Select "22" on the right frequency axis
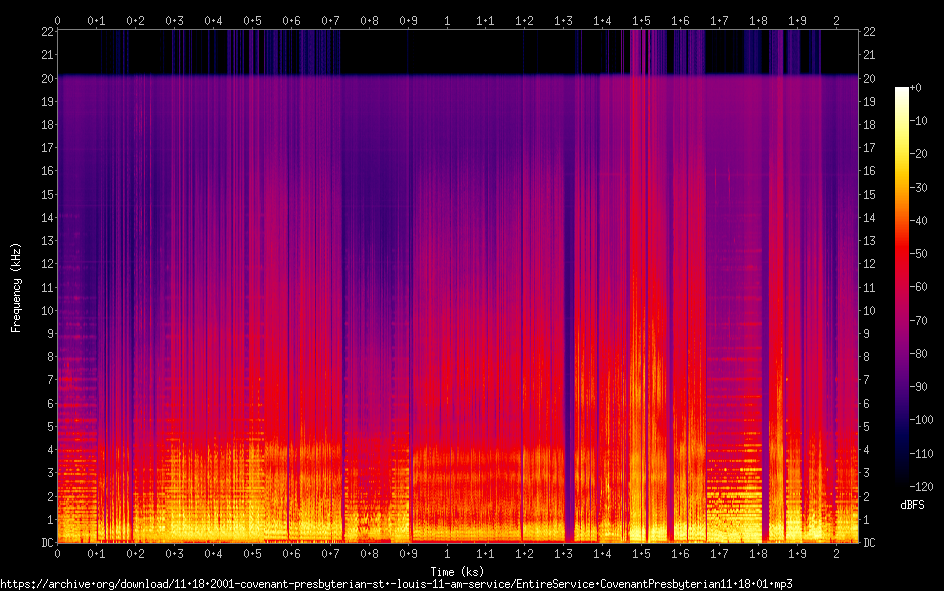Image resolution: width=944 pixels, height=591 pixels. pyautogui.click(x=869, y=32)
